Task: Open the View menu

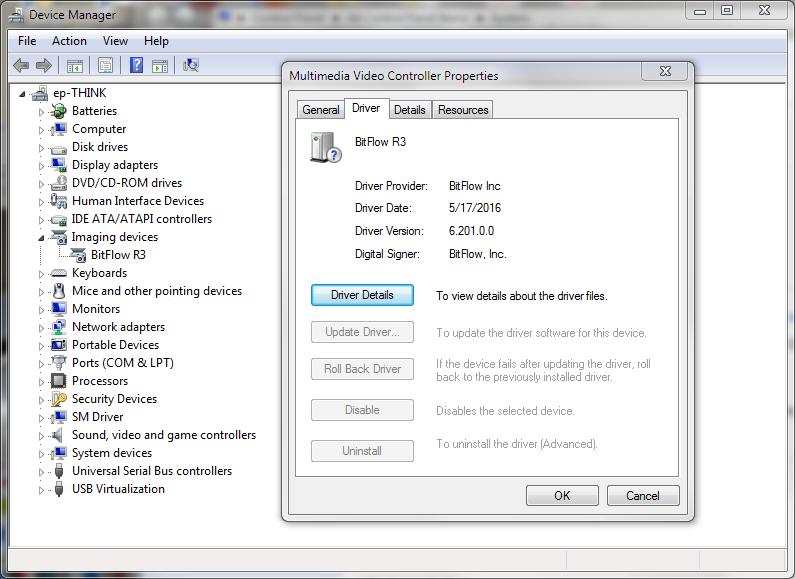Action: pyautogui.click(x=115, y=41)
